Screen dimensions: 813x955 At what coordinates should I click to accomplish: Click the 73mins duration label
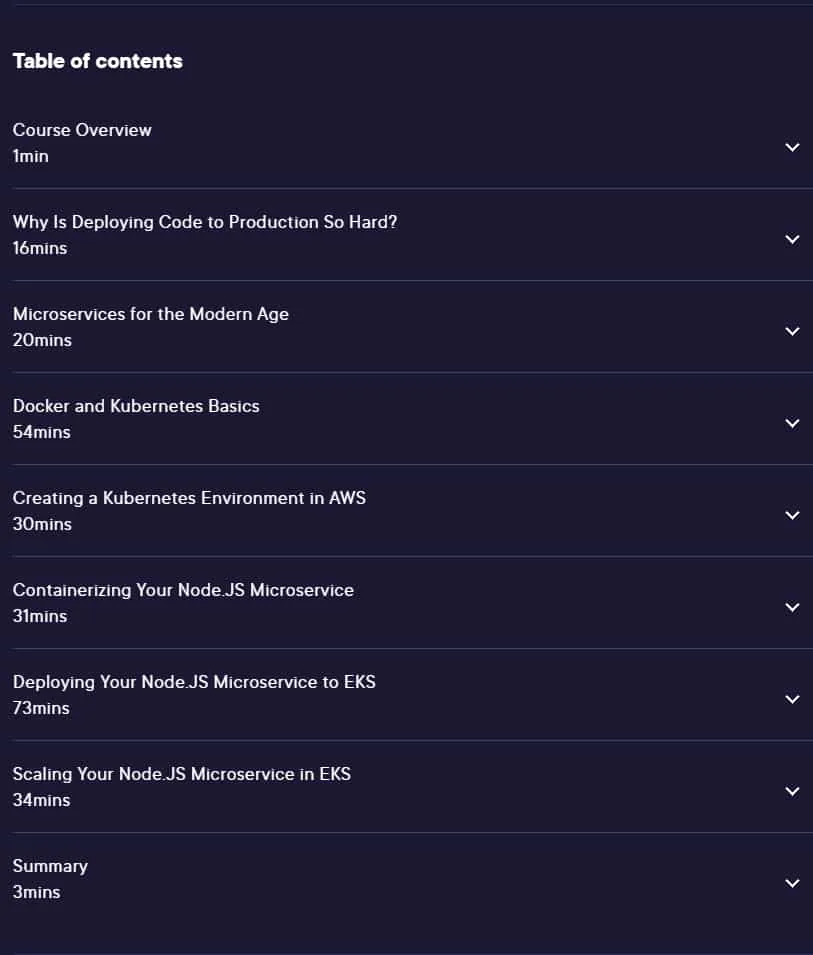[x=41, y=708]
